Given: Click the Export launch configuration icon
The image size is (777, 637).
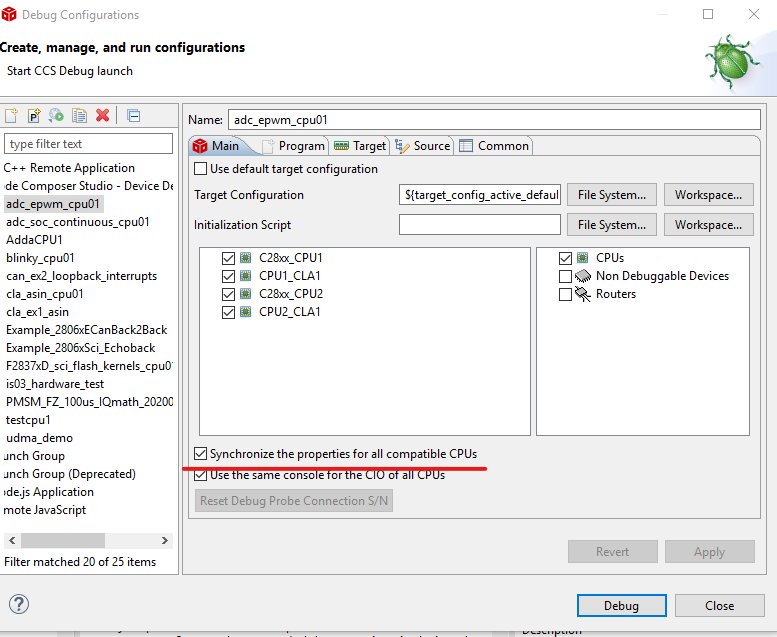Looking at the screenshot, I should [56, 116].
